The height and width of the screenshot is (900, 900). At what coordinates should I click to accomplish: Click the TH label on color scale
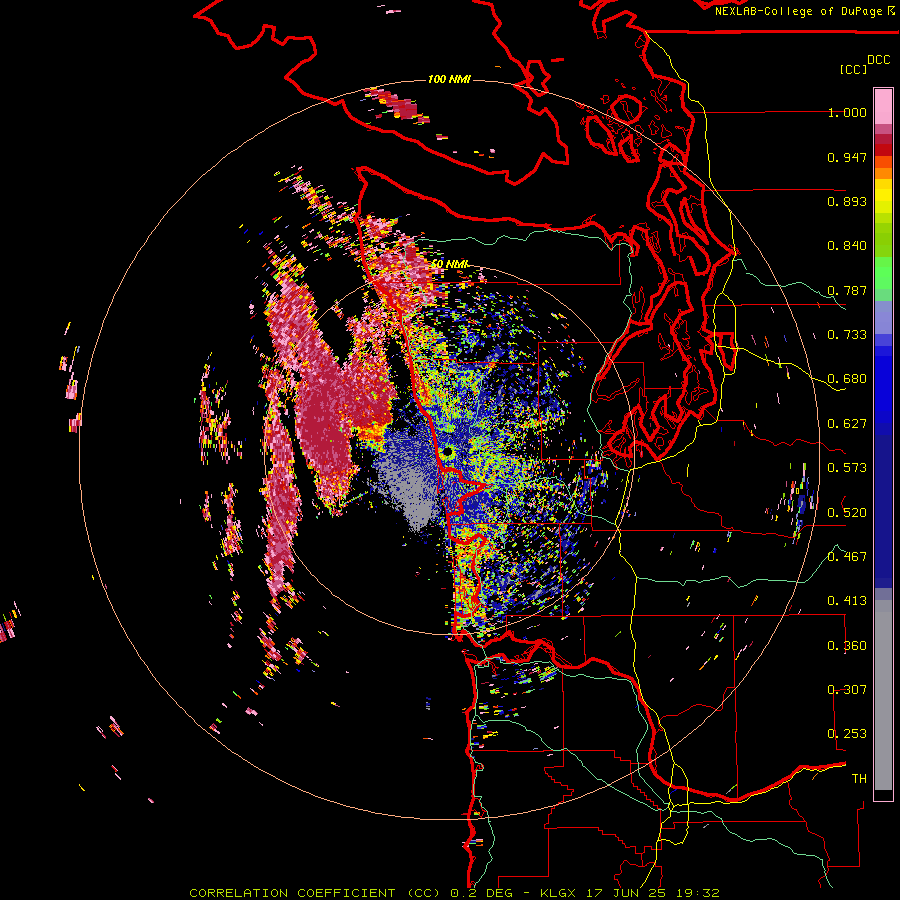pyautogui.click(x=859, y=778)
